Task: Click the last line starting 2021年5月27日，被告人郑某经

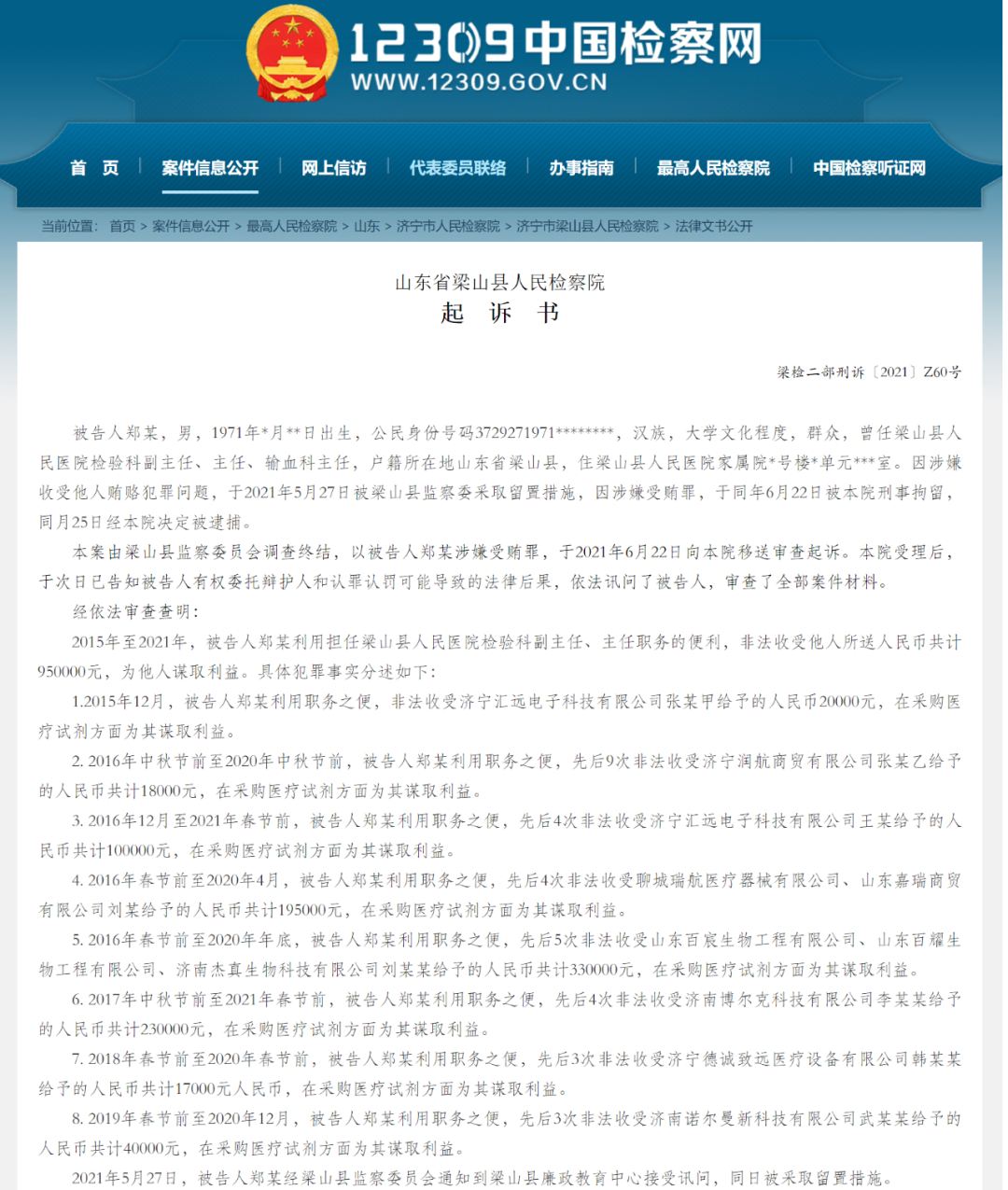Action: click(482, 1179)
